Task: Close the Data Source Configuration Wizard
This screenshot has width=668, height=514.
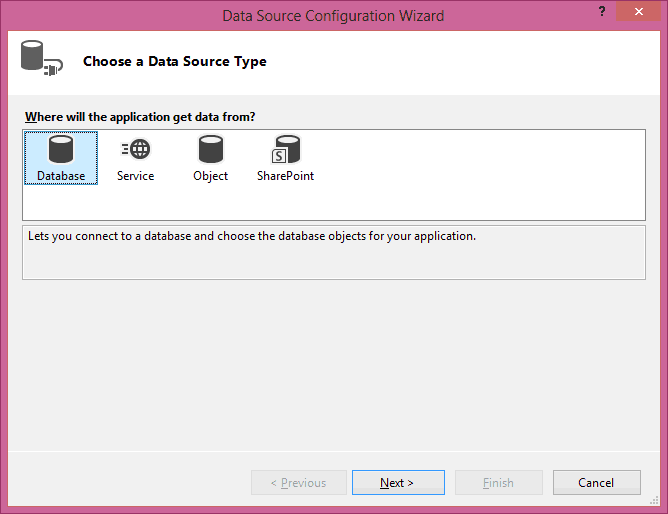Action: point(637,12)
